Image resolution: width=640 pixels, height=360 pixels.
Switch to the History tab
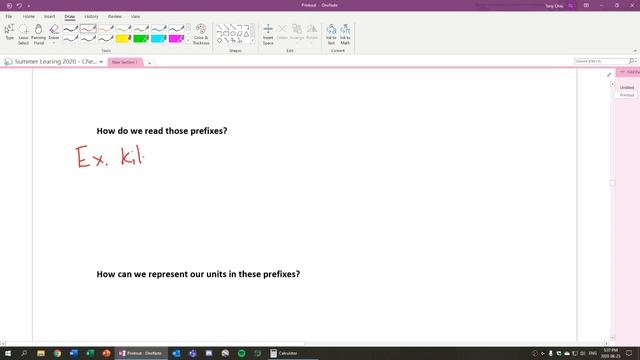coord(91,17)
